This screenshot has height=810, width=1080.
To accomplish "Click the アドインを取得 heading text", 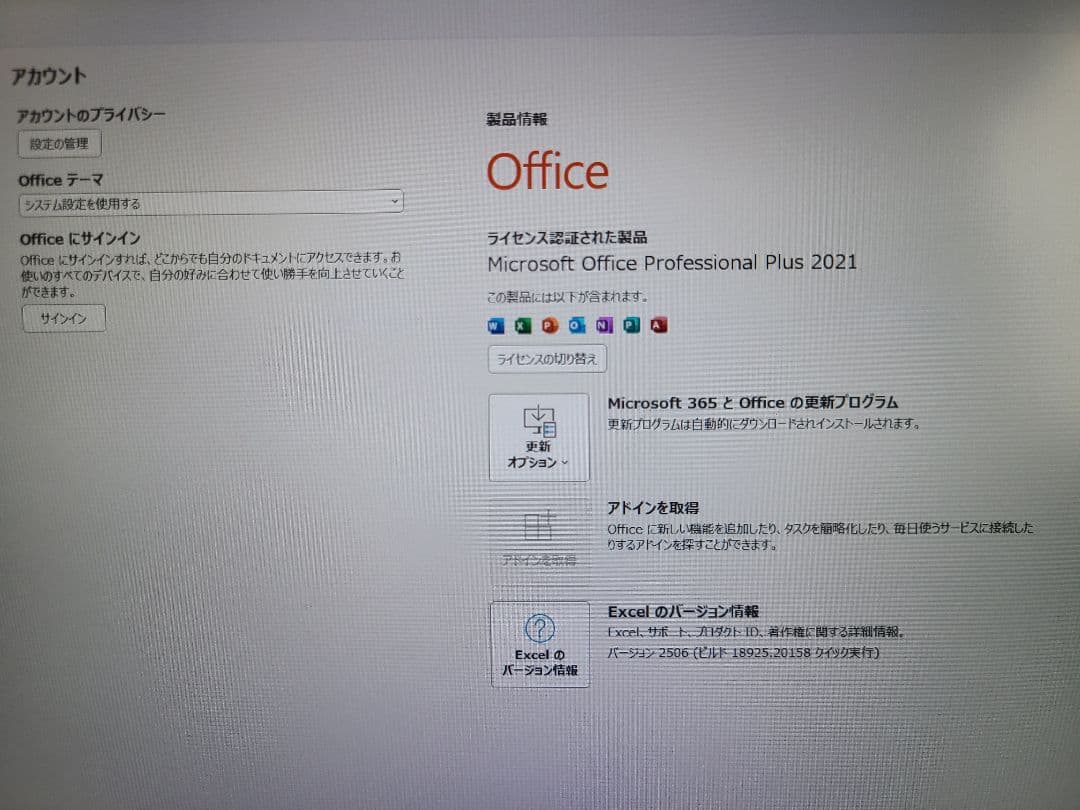I will coord(652,508).
